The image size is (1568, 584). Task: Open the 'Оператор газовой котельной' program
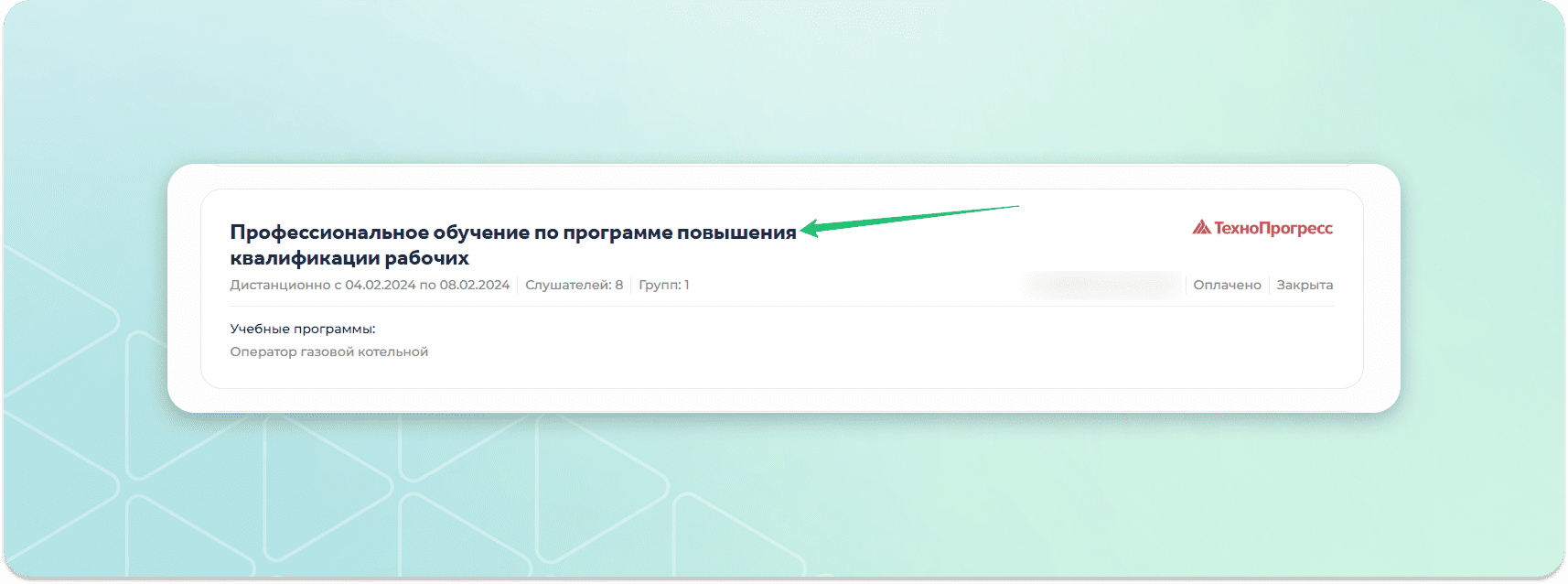pyautogui.click(x=328, y=351)
